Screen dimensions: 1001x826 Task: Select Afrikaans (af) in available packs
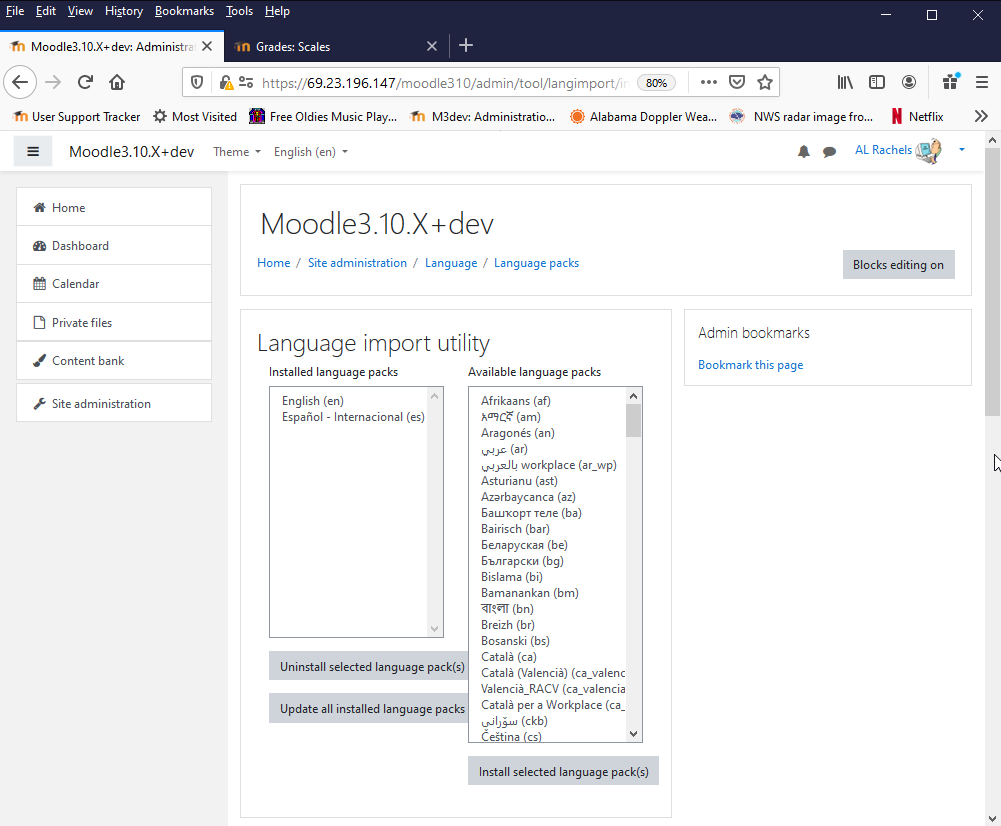[x=516, y=401]
